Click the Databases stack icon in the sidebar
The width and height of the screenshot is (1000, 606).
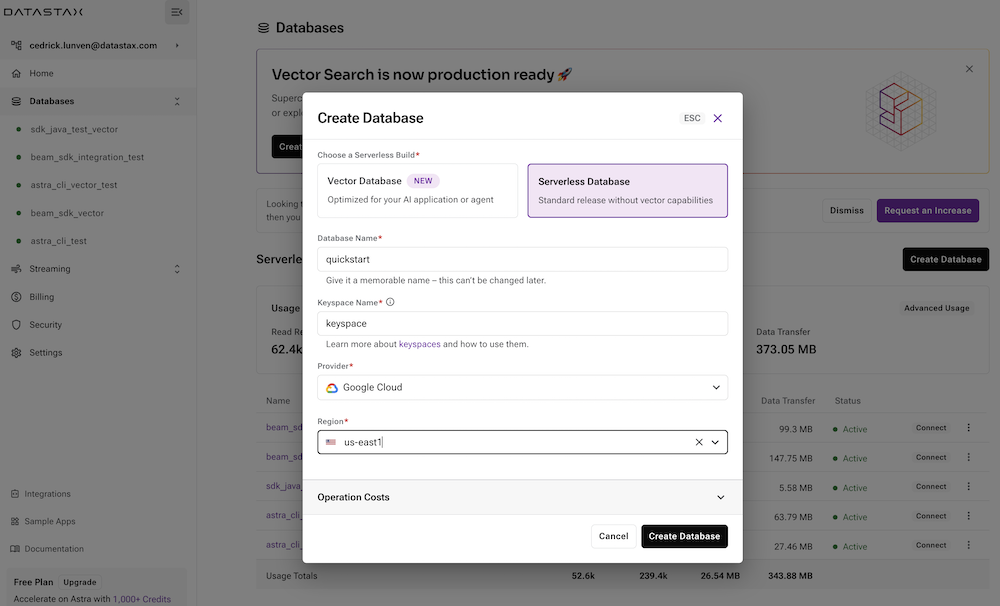click(16, 101)
